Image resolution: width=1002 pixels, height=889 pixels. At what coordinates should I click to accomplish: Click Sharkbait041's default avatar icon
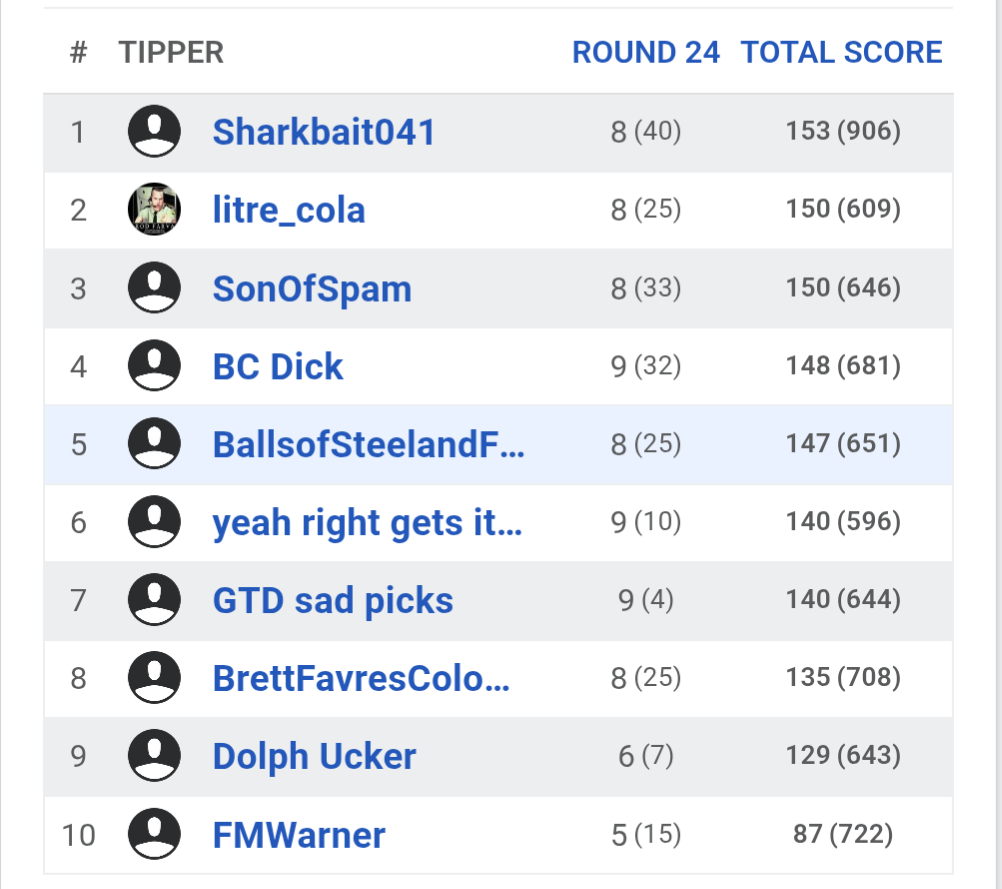[155, 132]
